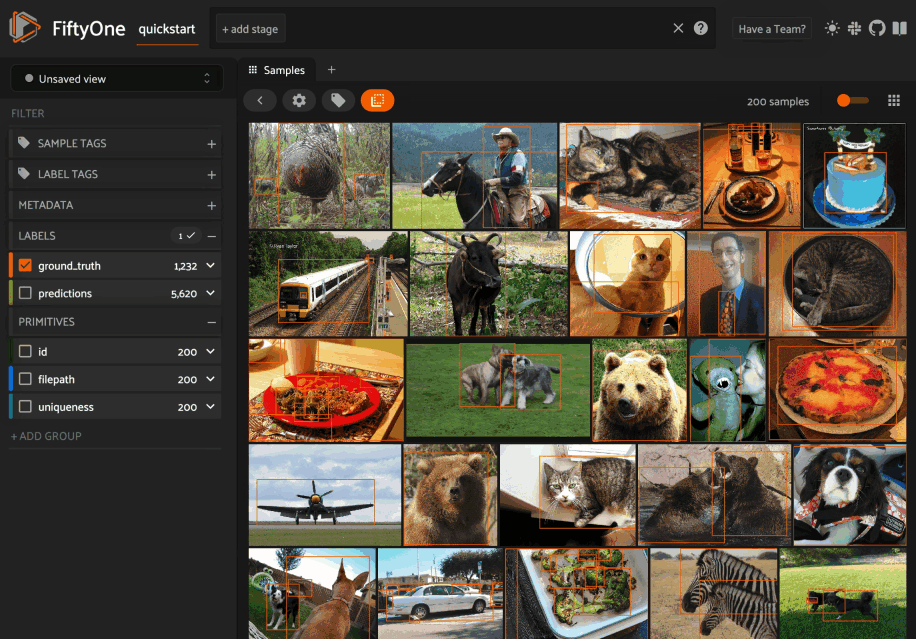Open the man in suit thumbnail
This screenshot has width=916, height=639.
pyautogui.click(x=726, y=283)
